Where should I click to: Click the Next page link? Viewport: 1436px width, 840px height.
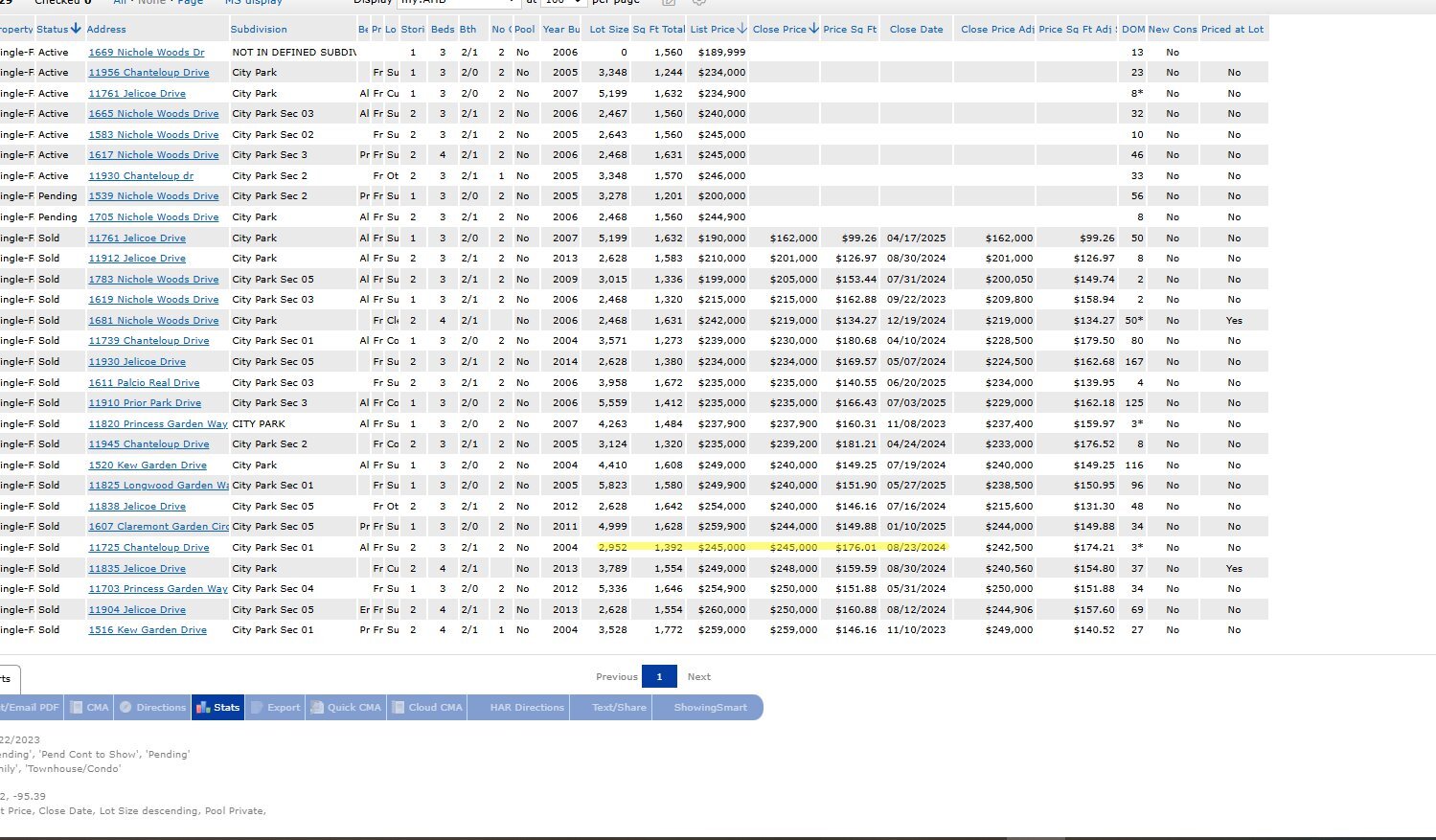pyautogui.click(x=698, y=676)
